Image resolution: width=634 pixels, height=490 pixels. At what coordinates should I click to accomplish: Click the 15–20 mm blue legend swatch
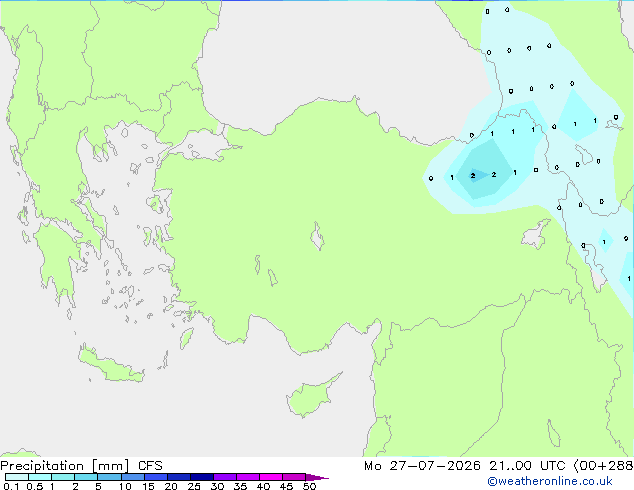tap(156, 477)
